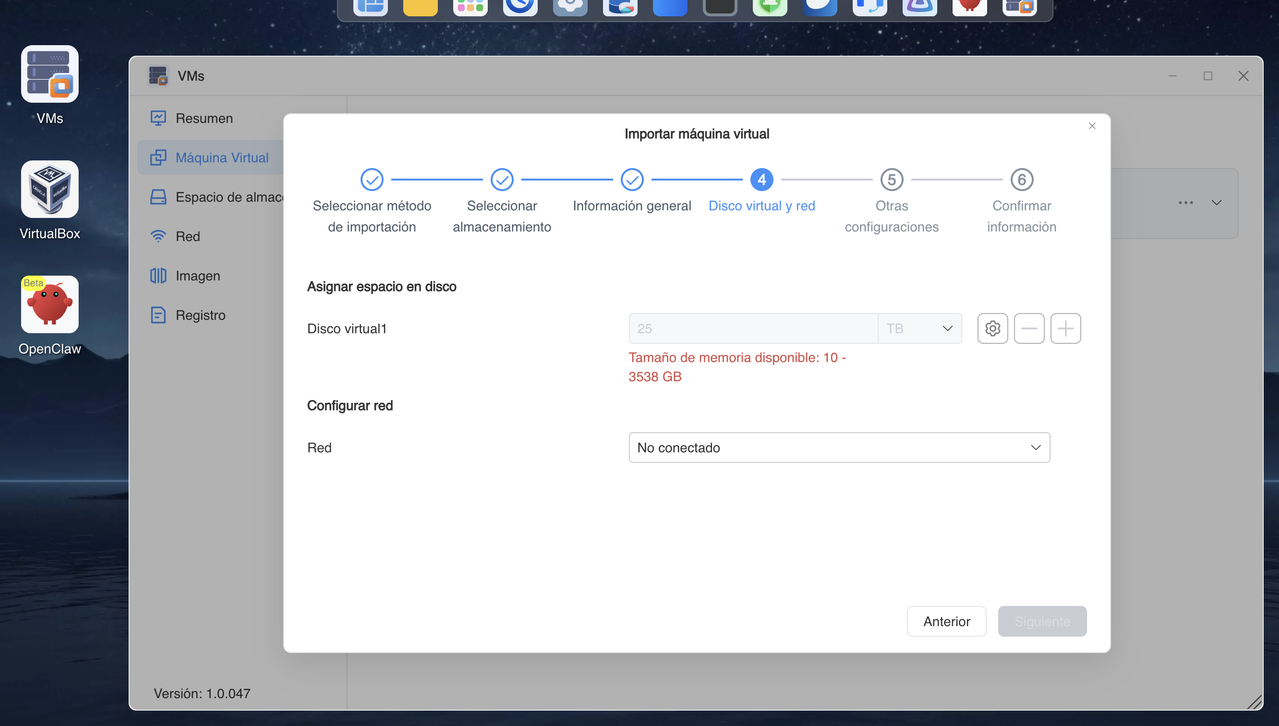
Task: Click the Anterior button
Action: [x=946, y=622]
